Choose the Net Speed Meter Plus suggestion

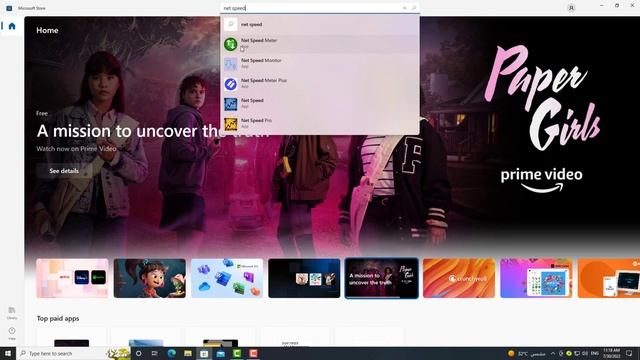320,84
